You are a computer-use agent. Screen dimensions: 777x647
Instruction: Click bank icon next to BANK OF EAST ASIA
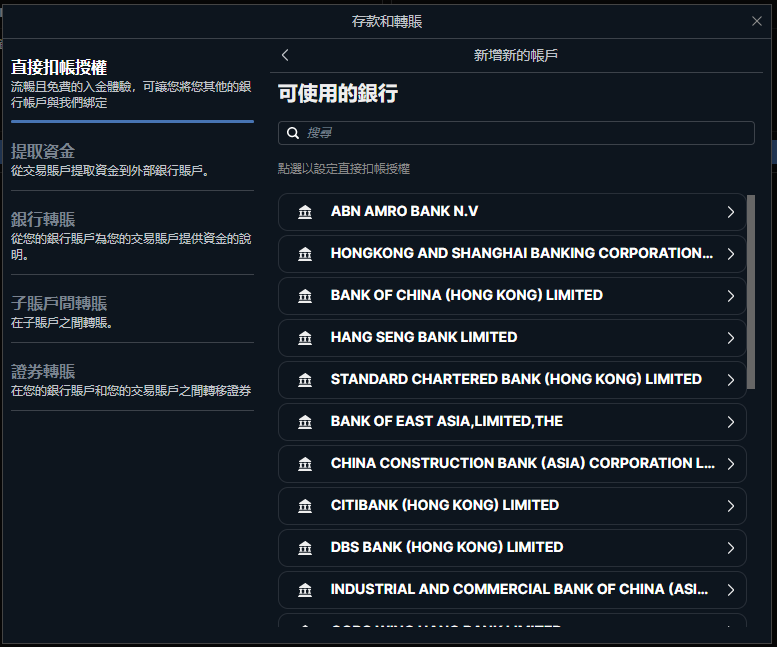[305, 422]
